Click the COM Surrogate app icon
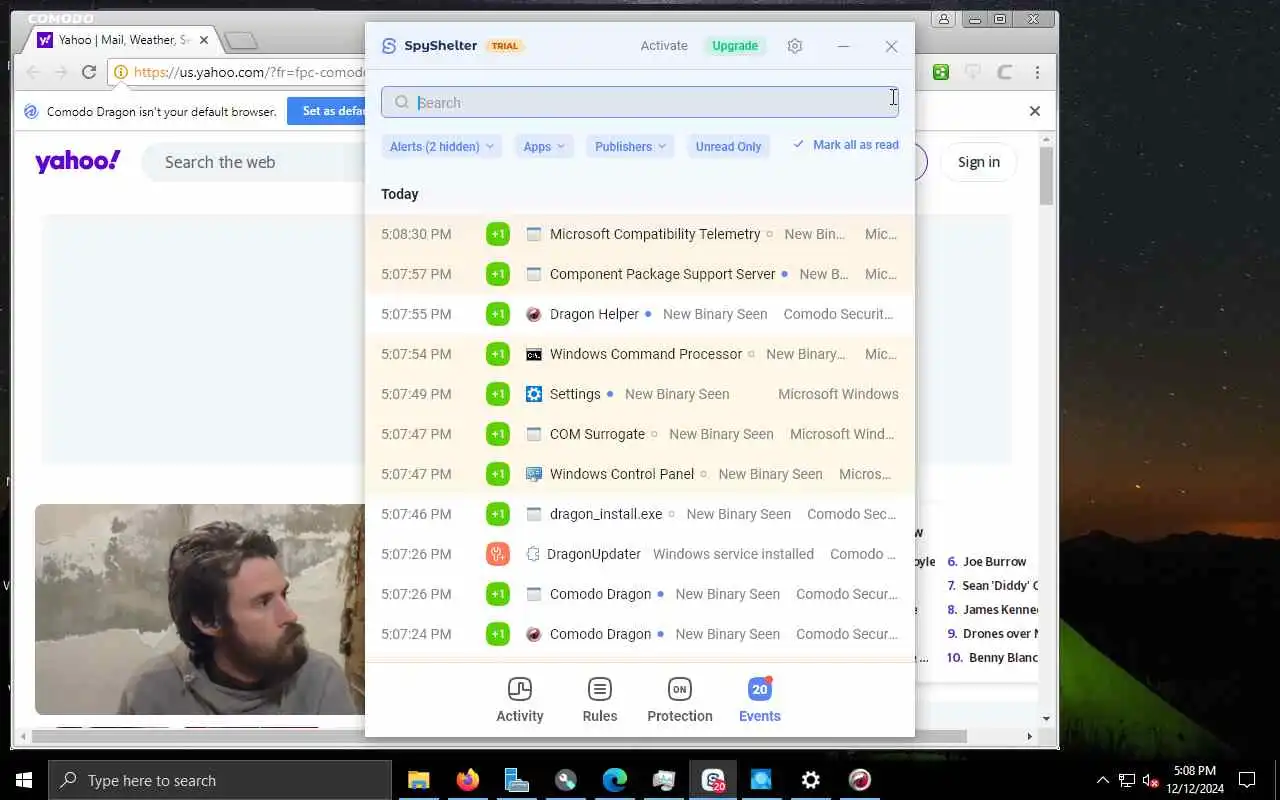Image resolution: width=1280 pixels, height=800 pixels. [534, 434]
